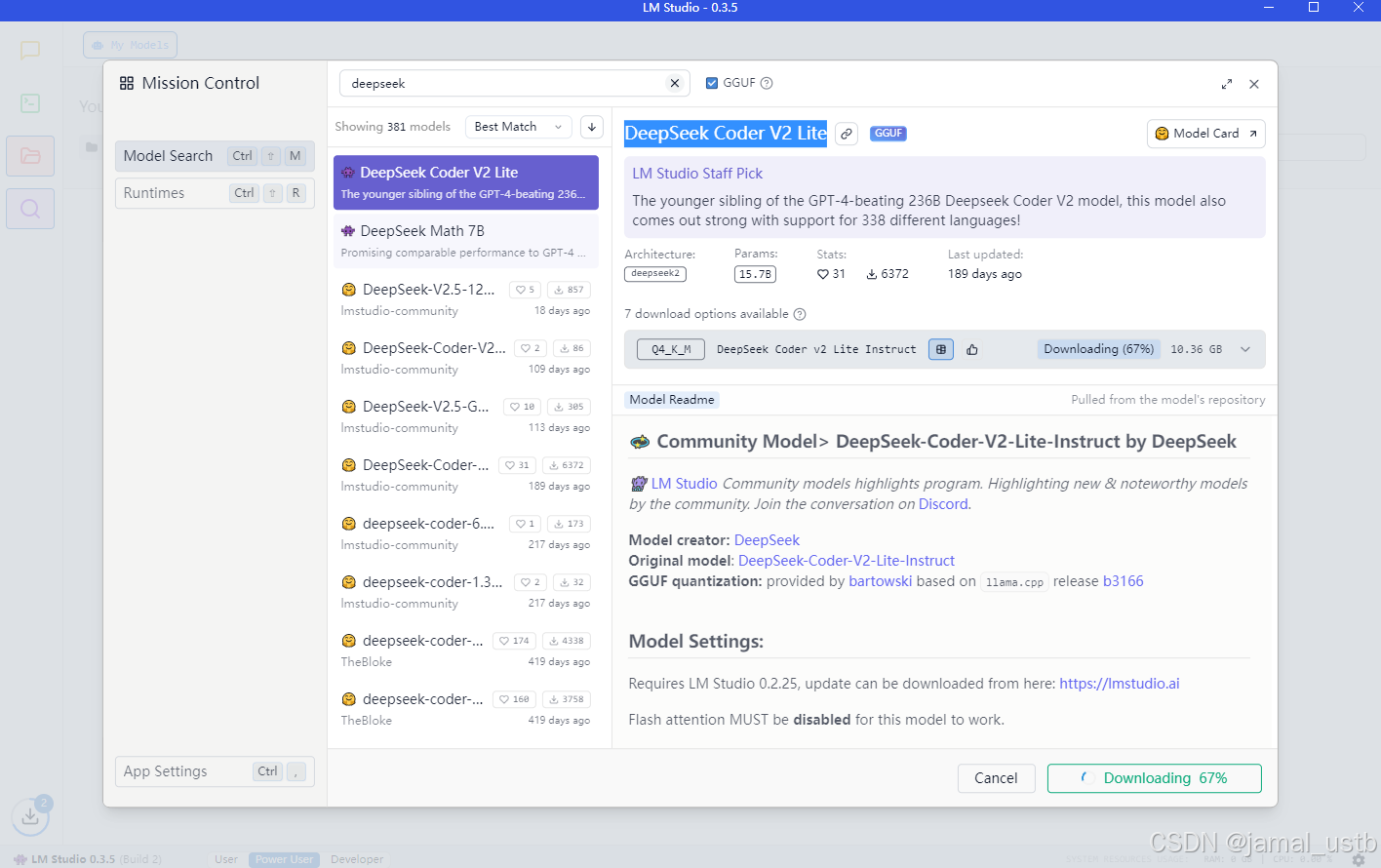Open the Runtimes section

click(215, 193)
